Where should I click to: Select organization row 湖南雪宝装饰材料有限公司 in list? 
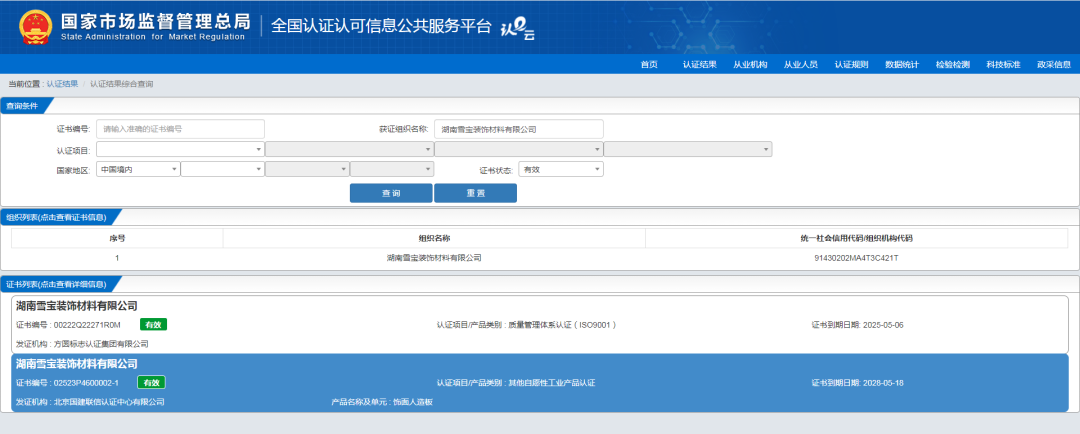pos(434,258)
